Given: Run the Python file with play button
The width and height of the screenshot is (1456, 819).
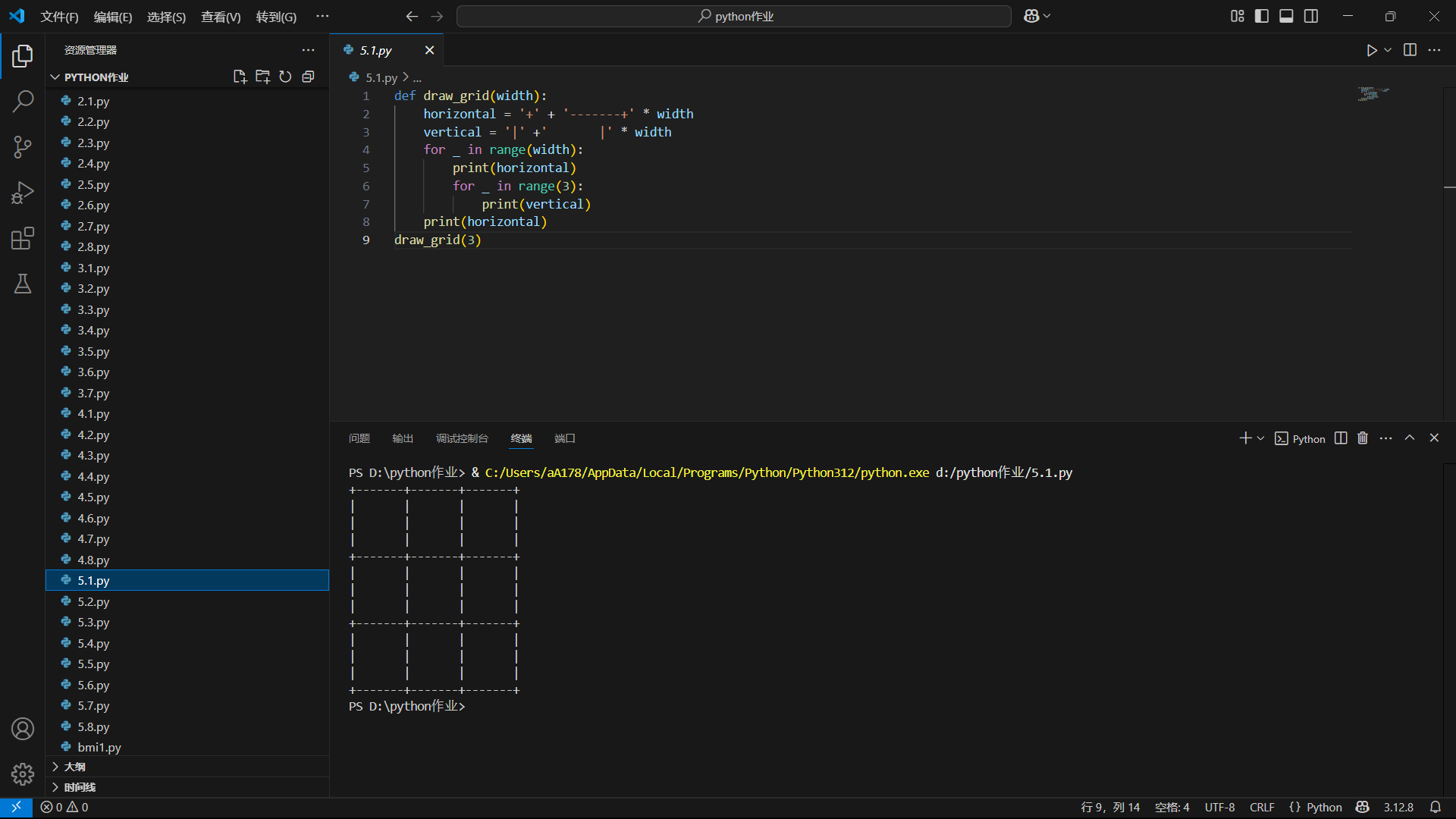Looking at the screenshot, I should tap(1371, 50).
